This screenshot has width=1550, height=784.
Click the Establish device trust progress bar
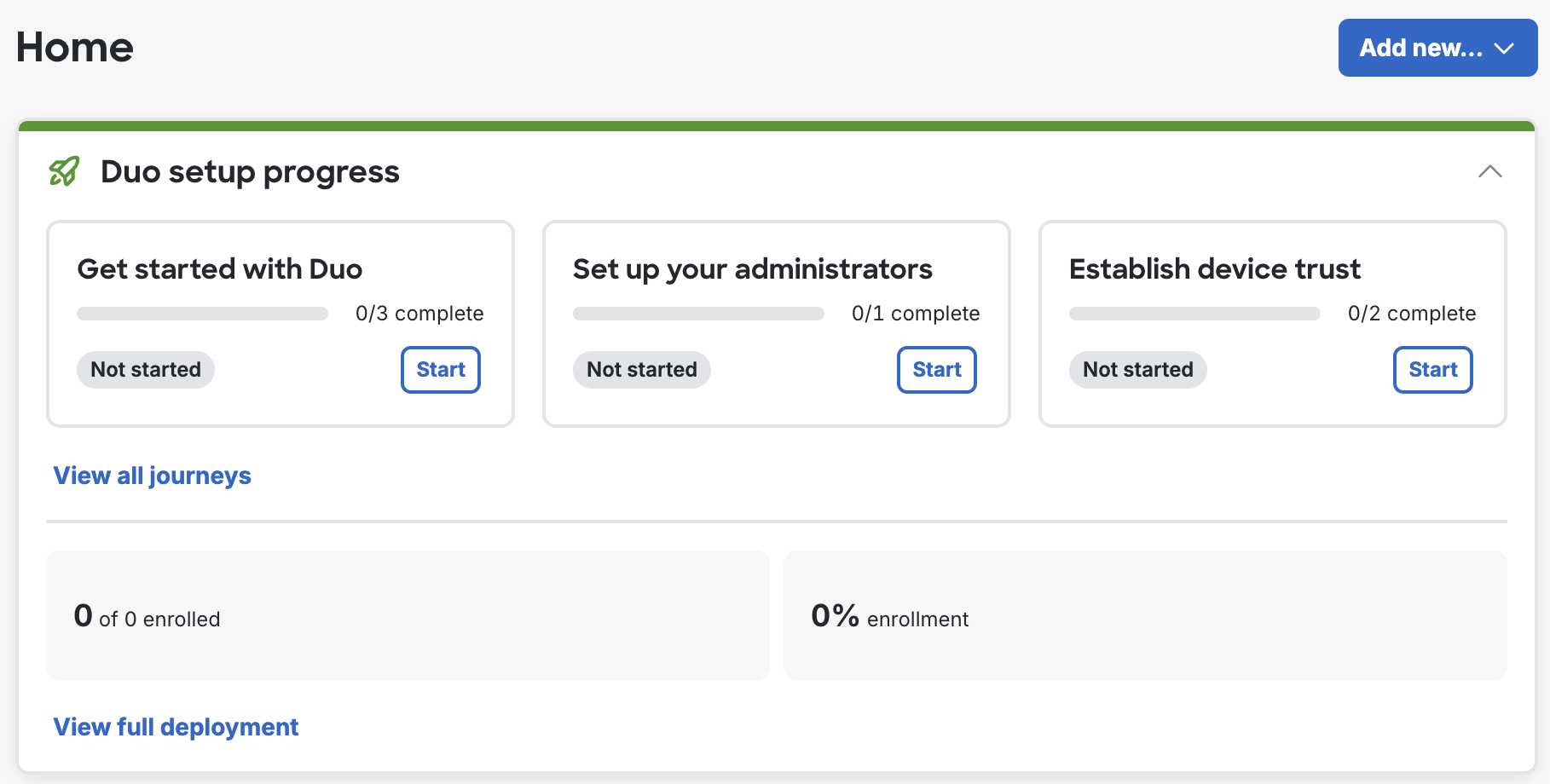click(1194, 314)
